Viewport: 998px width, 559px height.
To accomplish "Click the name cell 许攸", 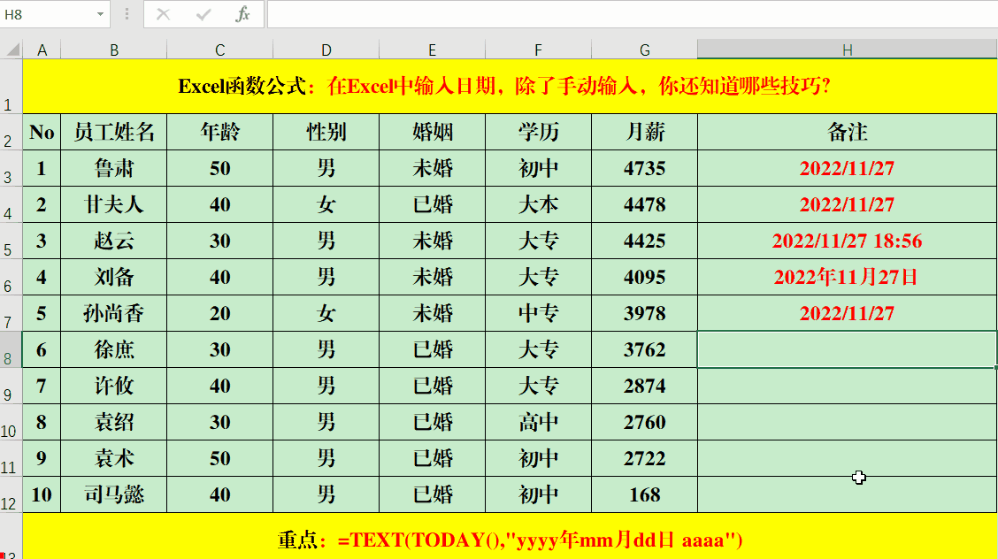I will (x=114, y=386).
